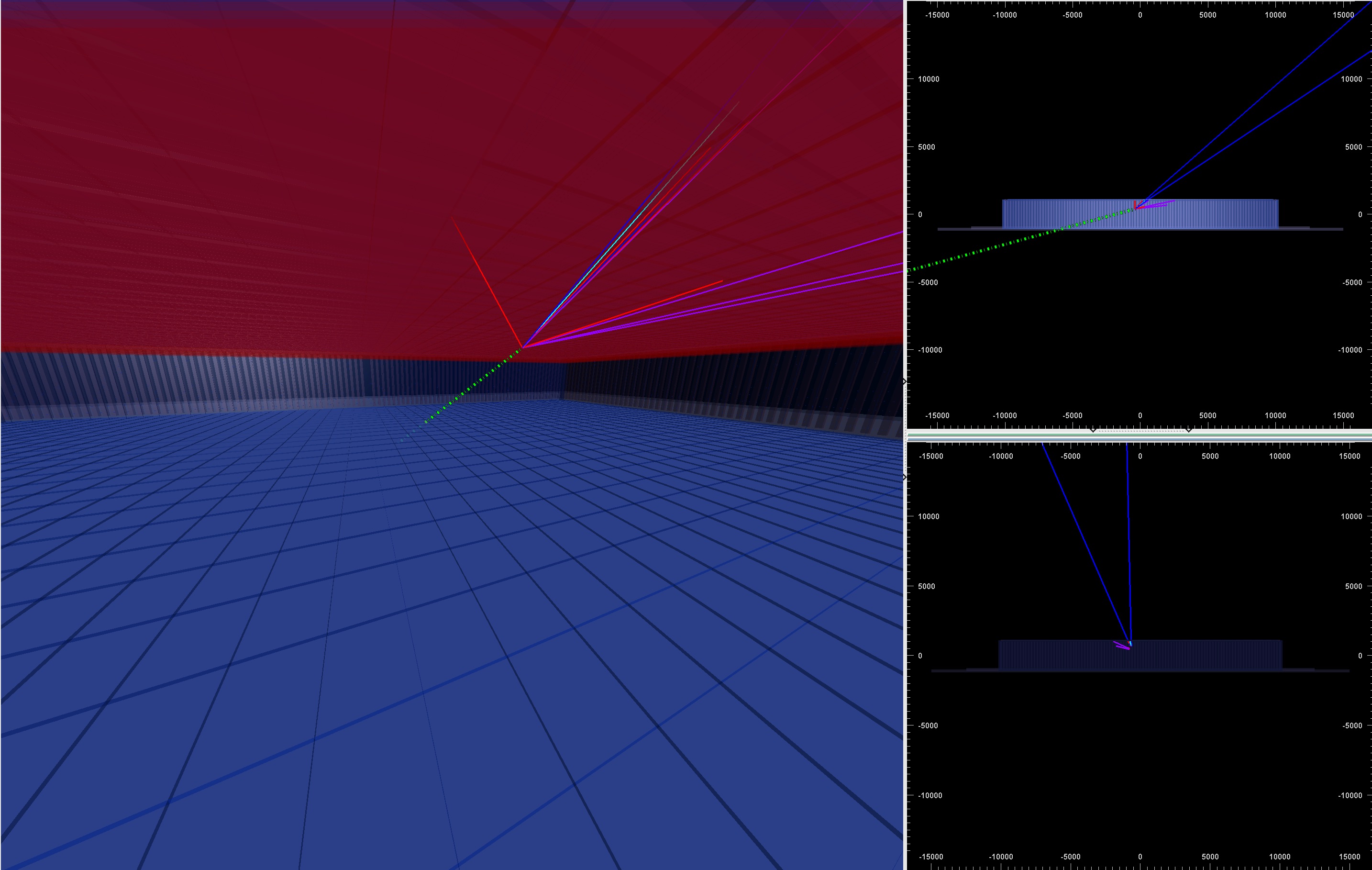Pick the short red track pointing up-left in 3D view
The image size is (1372, 870).
(x=487, y=282)
